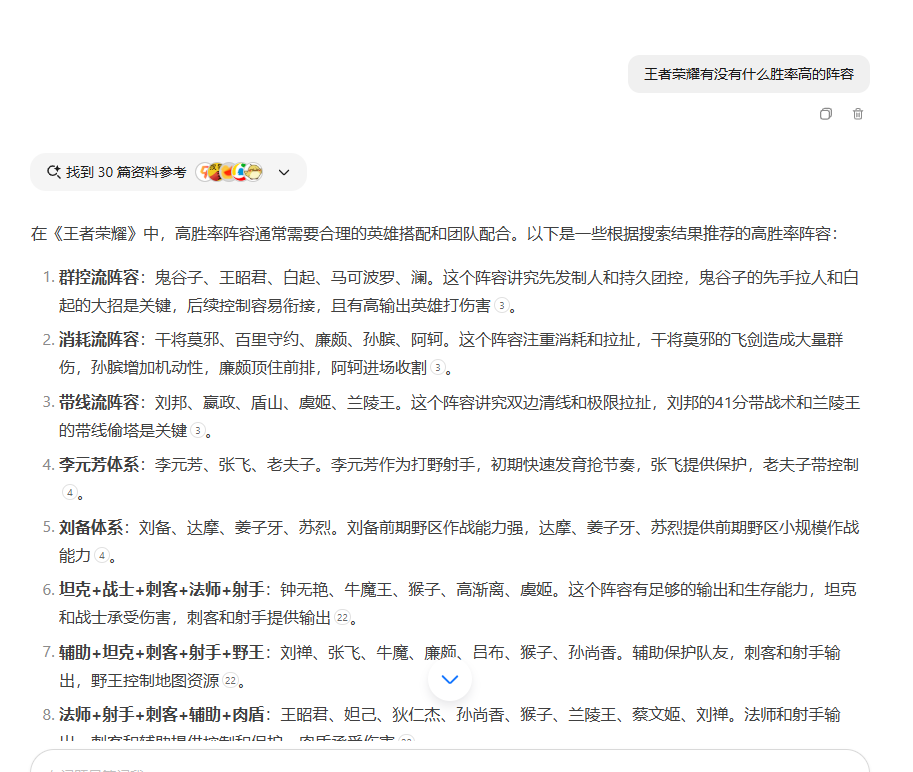Open citation 3 after the 群控流阵容 item

point(501,306)
